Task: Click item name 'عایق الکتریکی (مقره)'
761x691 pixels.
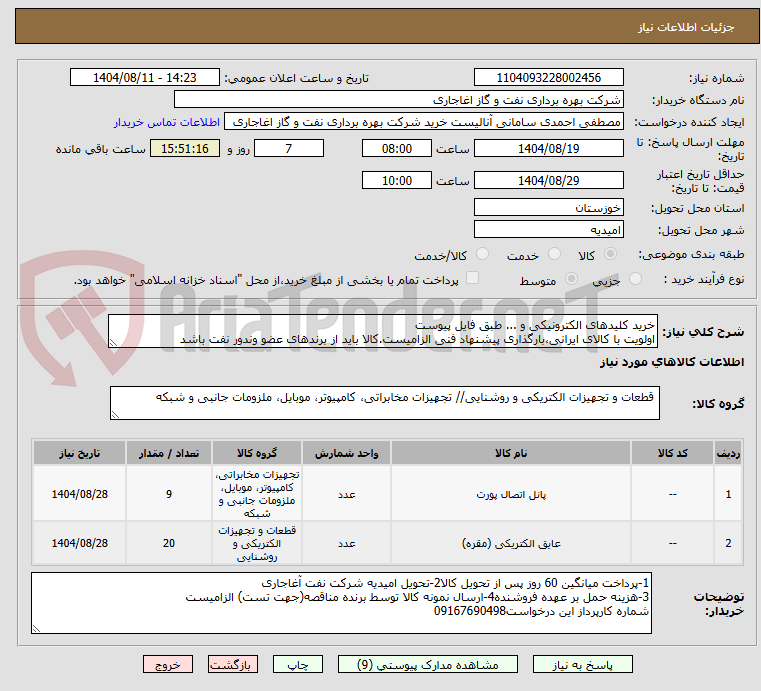Action: coord(511,543)
